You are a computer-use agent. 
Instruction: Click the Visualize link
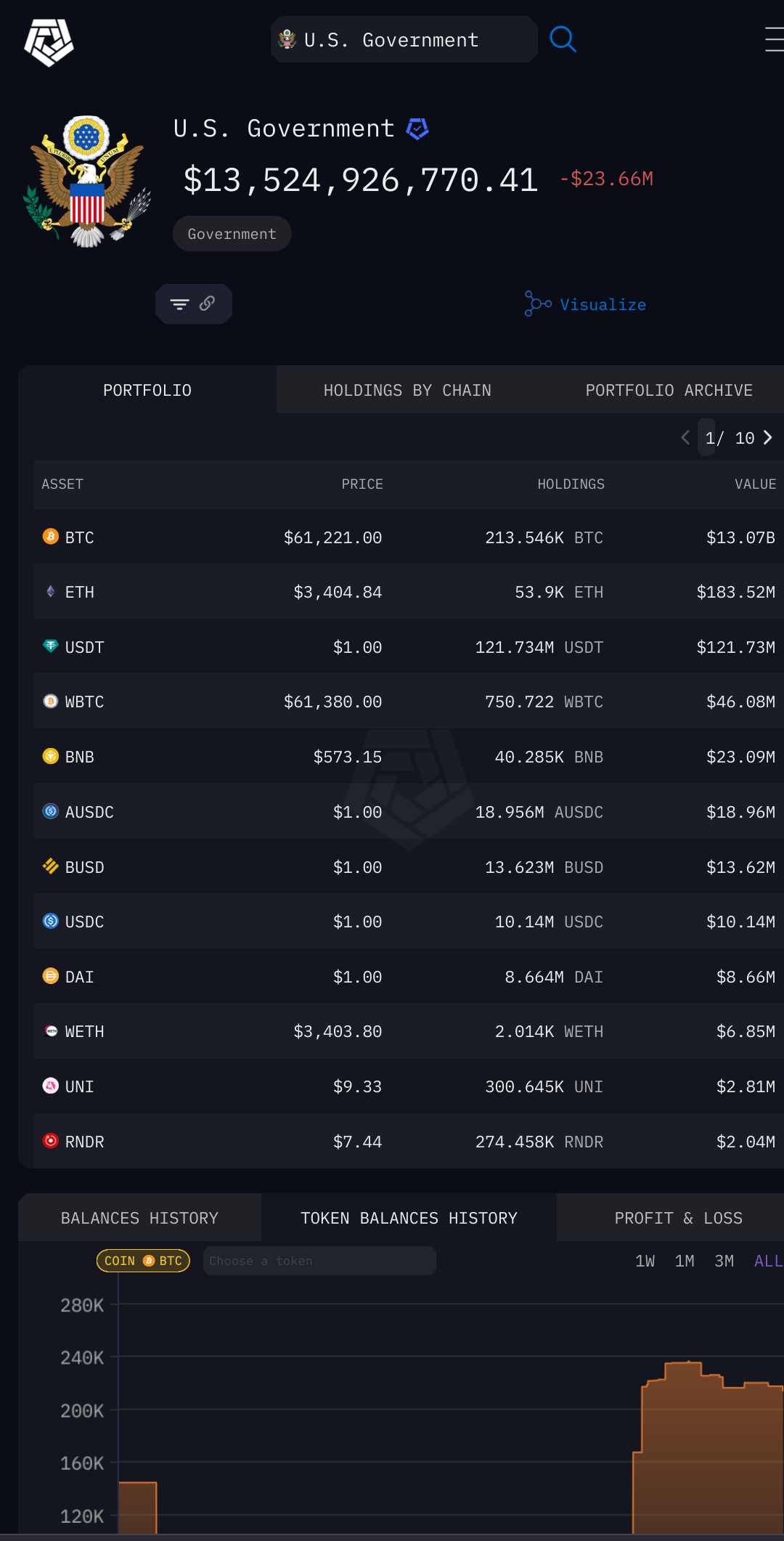pyautogui.click(x=603, y=304)
